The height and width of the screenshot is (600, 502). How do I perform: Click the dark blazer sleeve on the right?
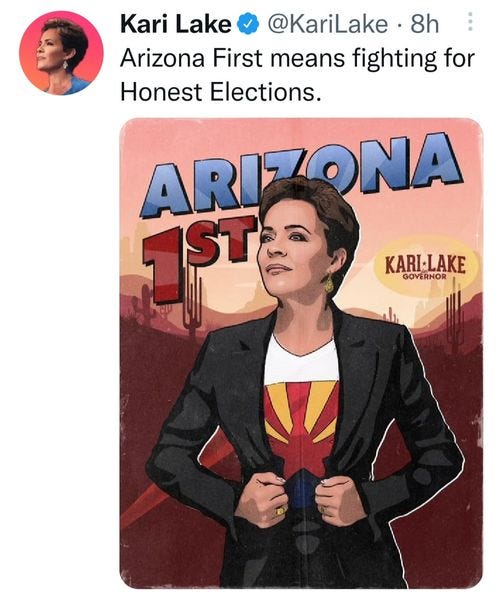click(430, 421)
